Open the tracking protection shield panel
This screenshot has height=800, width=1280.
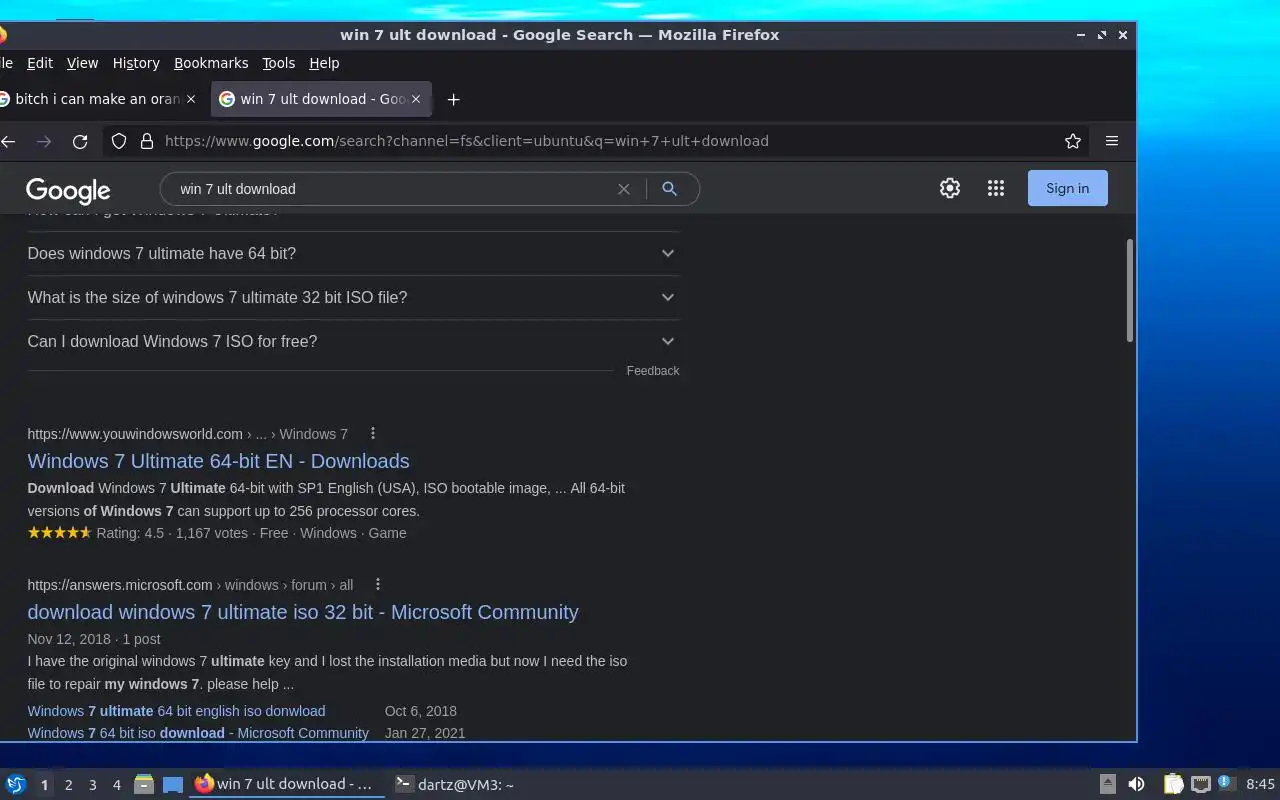click(x=119, y=141)
